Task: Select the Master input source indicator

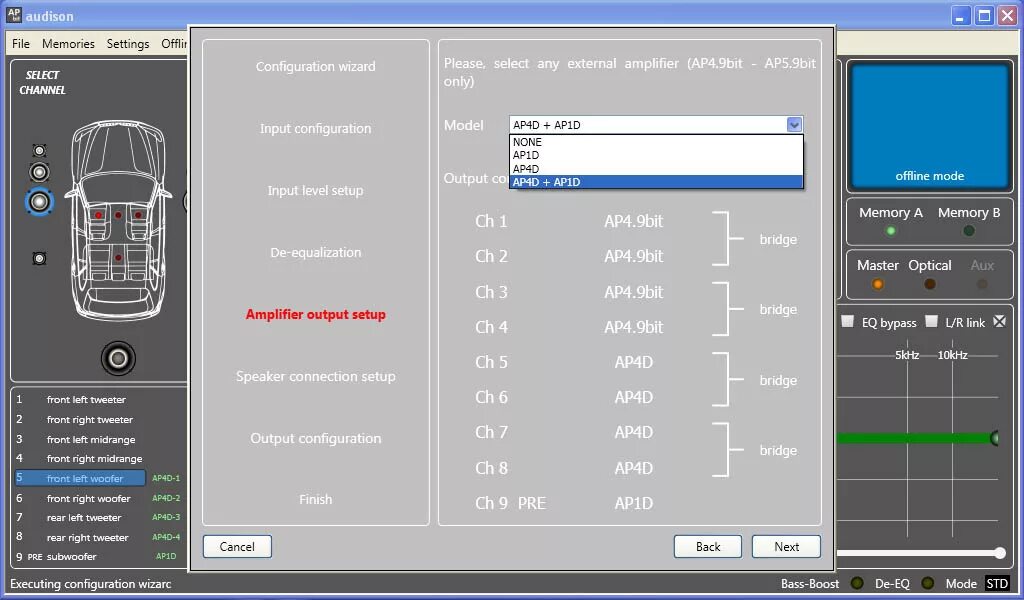Action: 878,284
